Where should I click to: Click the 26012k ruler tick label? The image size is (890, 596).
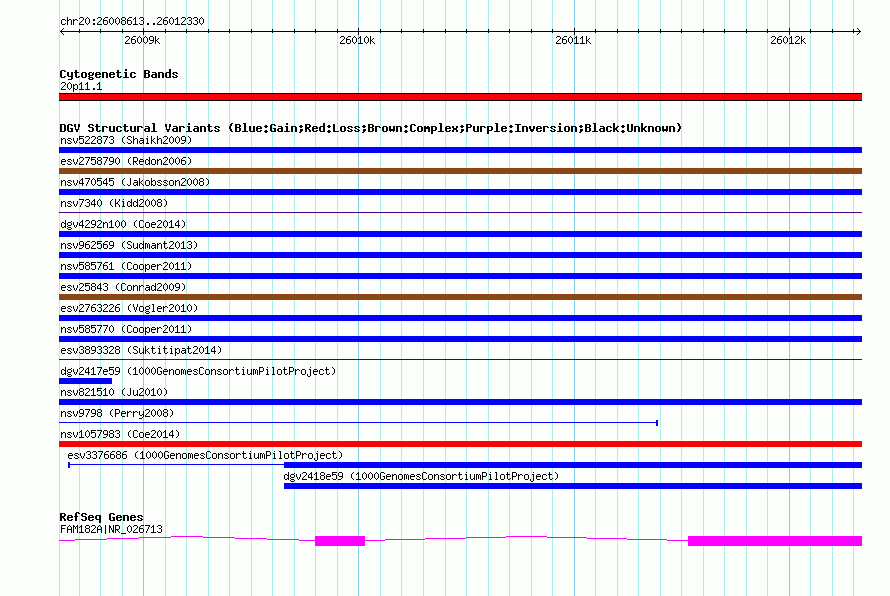[x=788, y=40]
